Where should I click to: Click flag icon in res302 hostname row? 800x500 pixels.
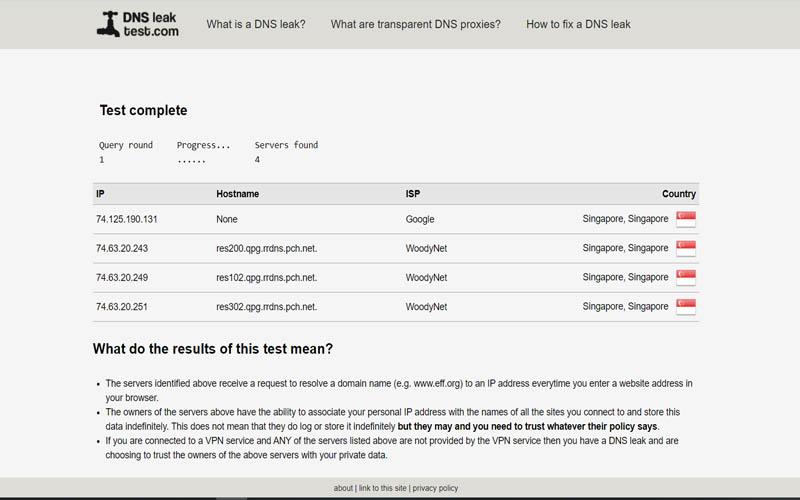686,306
